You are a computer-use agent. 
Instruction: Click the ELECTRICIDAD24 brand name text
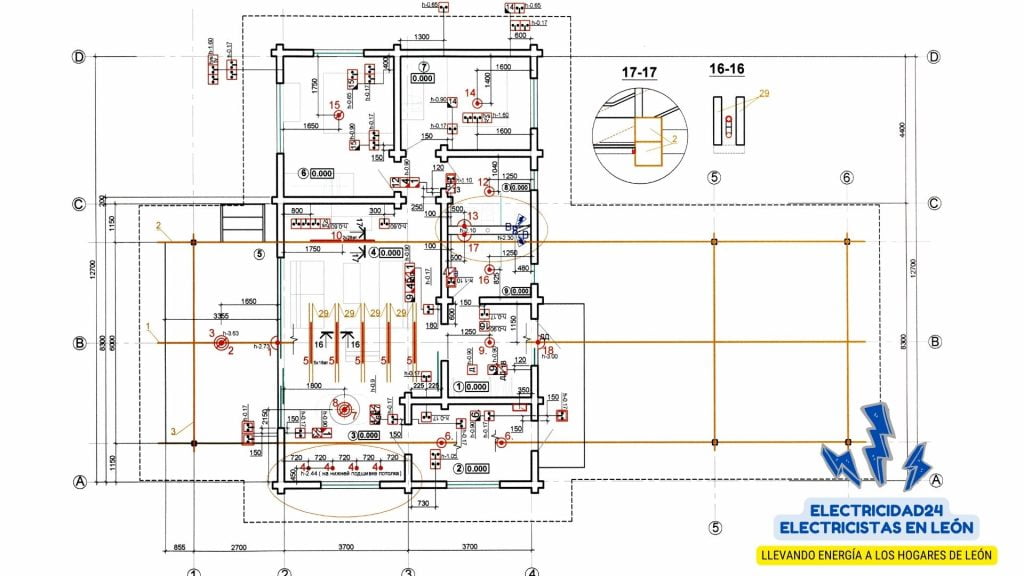pyautogui.click(x=876, y=509)
